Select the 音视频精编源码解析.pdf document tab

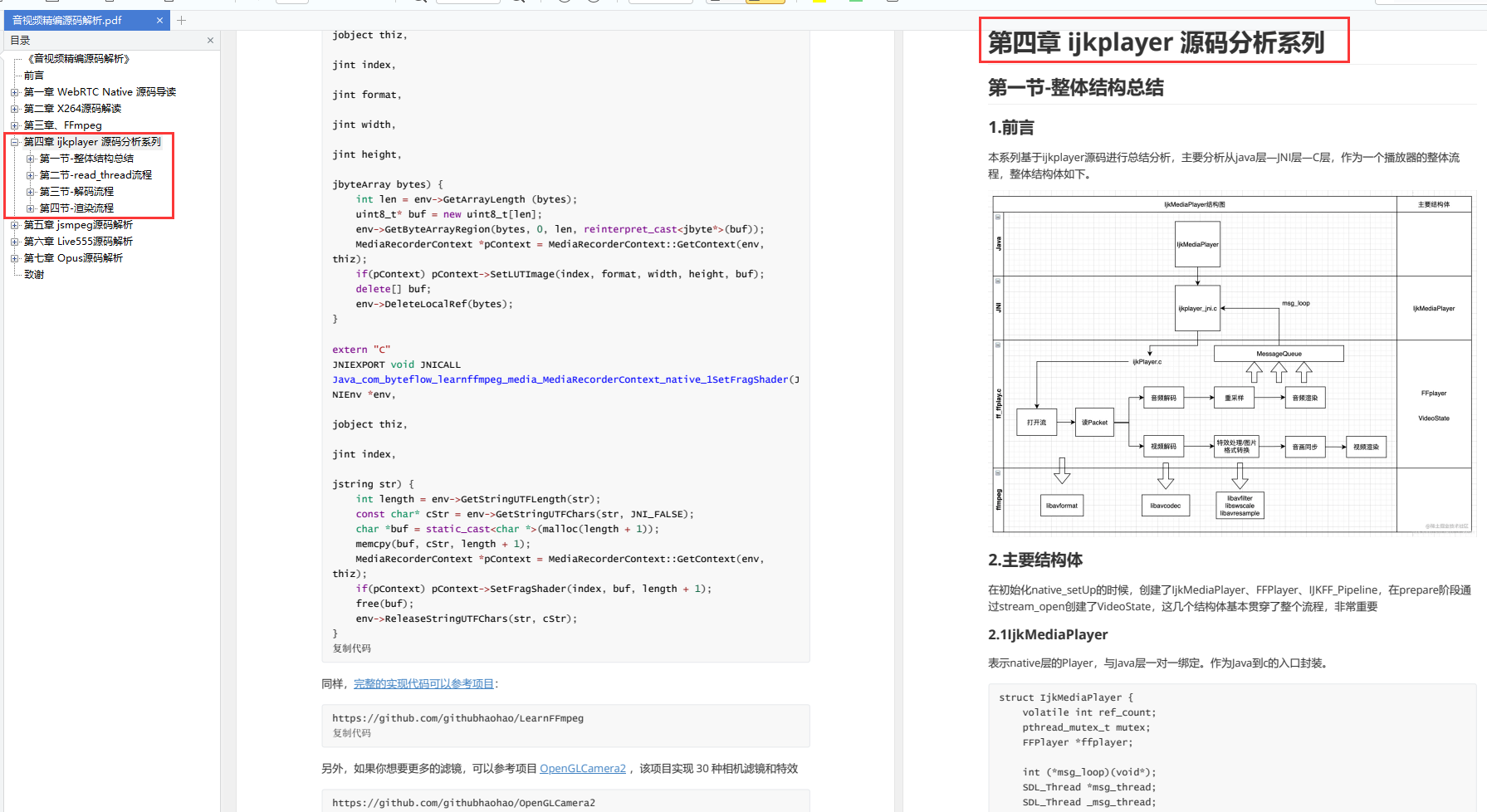86,21
